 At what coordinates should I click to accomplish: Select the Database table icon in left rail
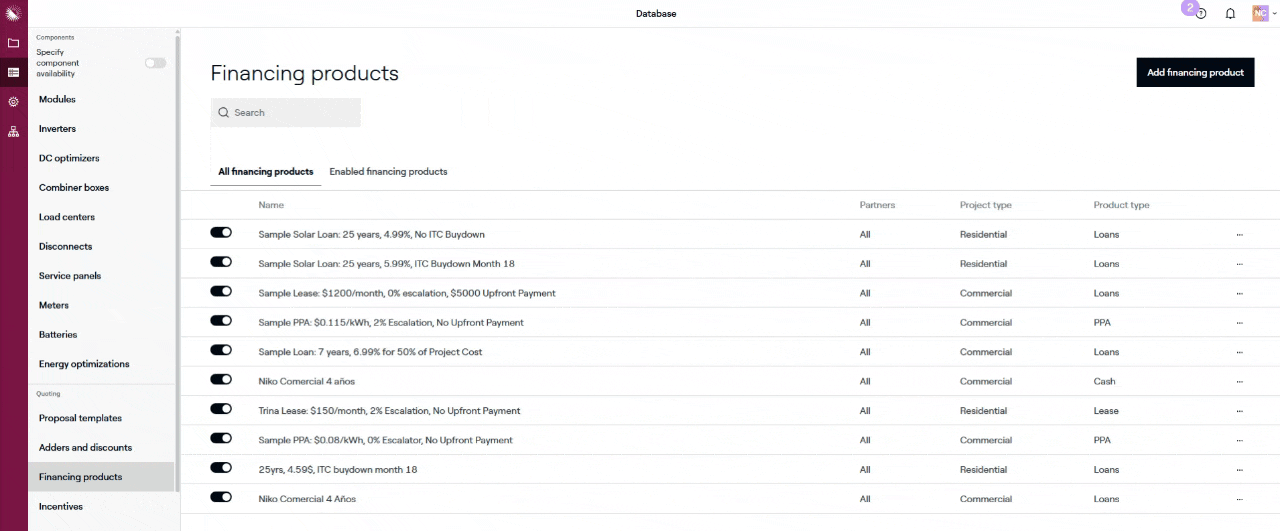13,72
